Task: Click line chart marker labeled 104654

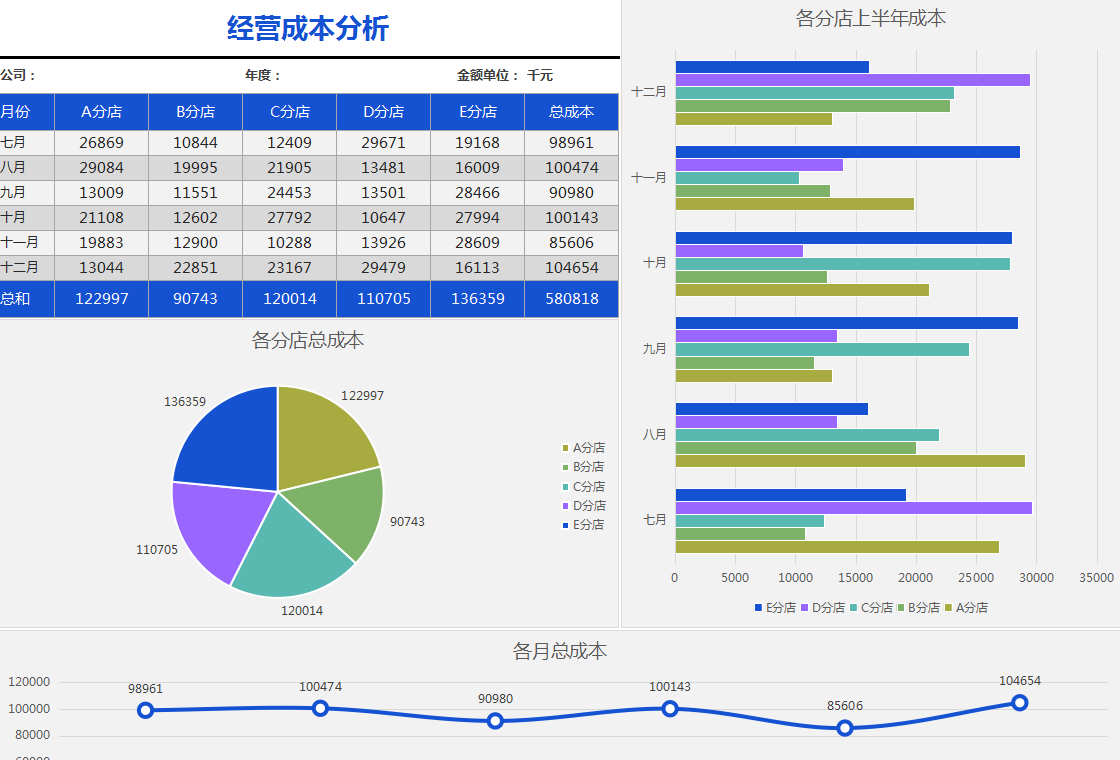Action: tap(1020, 703)
